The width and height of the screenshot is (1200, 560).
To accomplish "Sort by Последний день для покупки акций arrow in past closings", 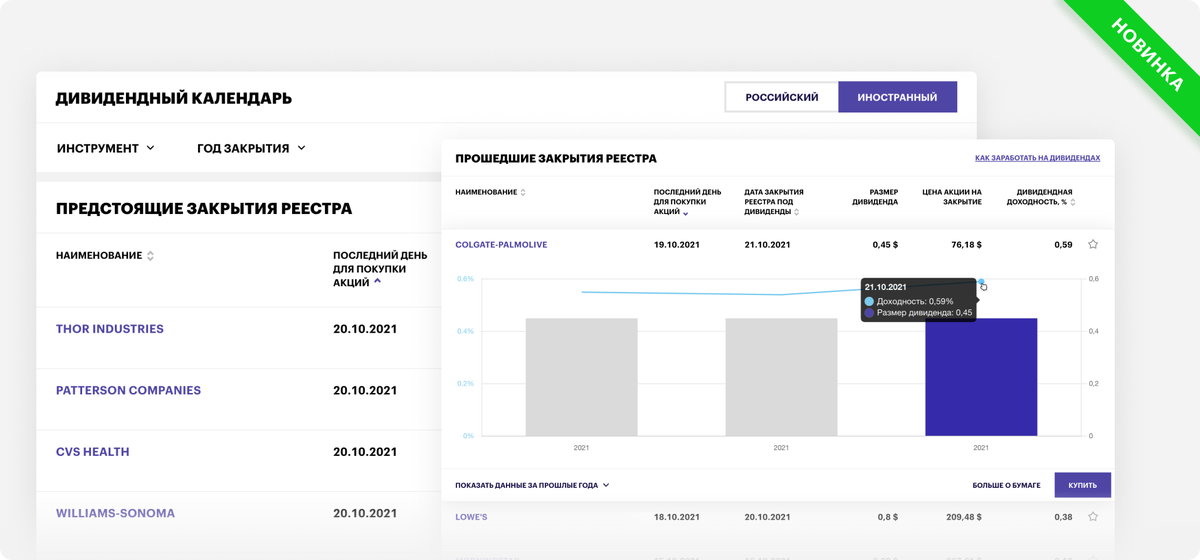I will (x=686, y=213).
